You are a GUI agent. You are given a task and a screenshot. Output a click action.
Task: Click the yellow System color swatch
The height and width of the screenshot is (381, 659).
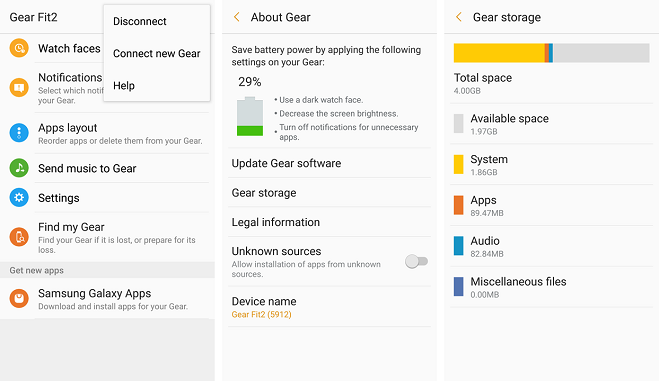coord(459,165)
